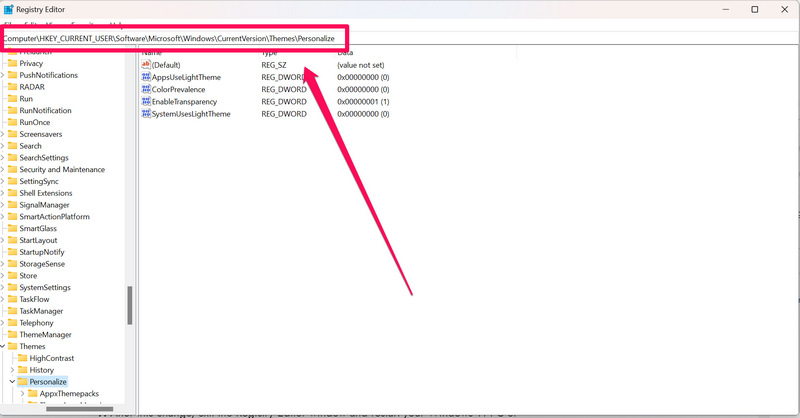
Task: Click the (Default) value name
Action: point(166,65)
